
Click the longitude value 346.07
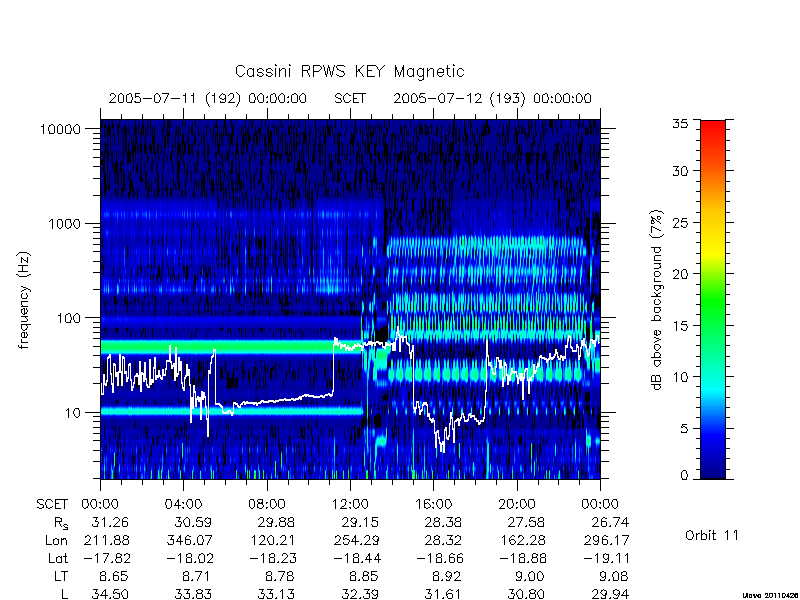(x=189, y=540)
